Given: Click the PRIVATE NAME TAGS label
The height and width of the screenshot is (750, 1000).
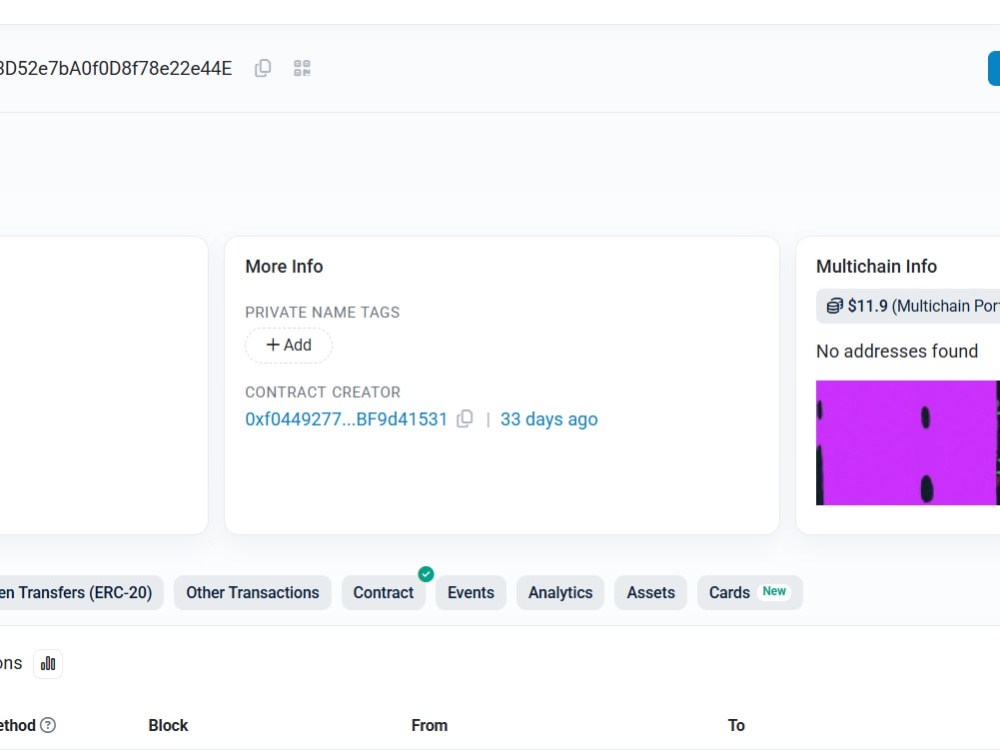Looking at the screenshot, I should [x=323, y=312].
